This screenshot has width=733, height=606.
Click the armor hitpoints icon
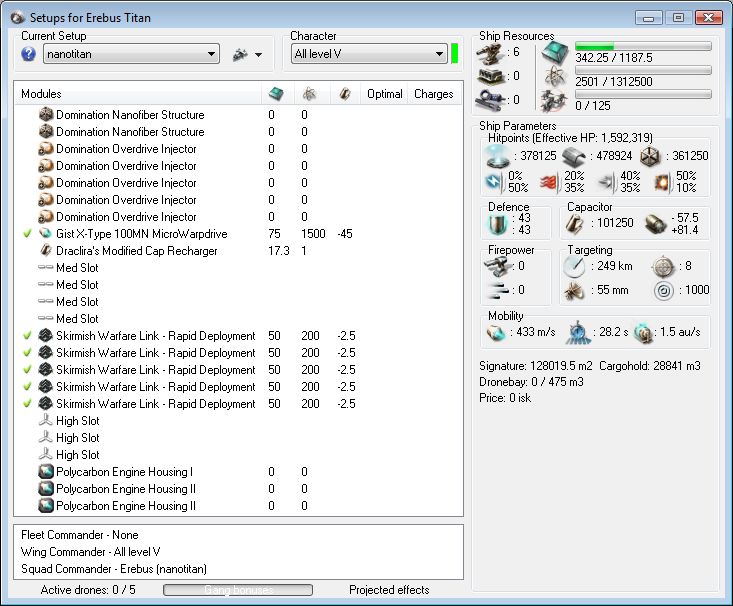tap(574, 157)
